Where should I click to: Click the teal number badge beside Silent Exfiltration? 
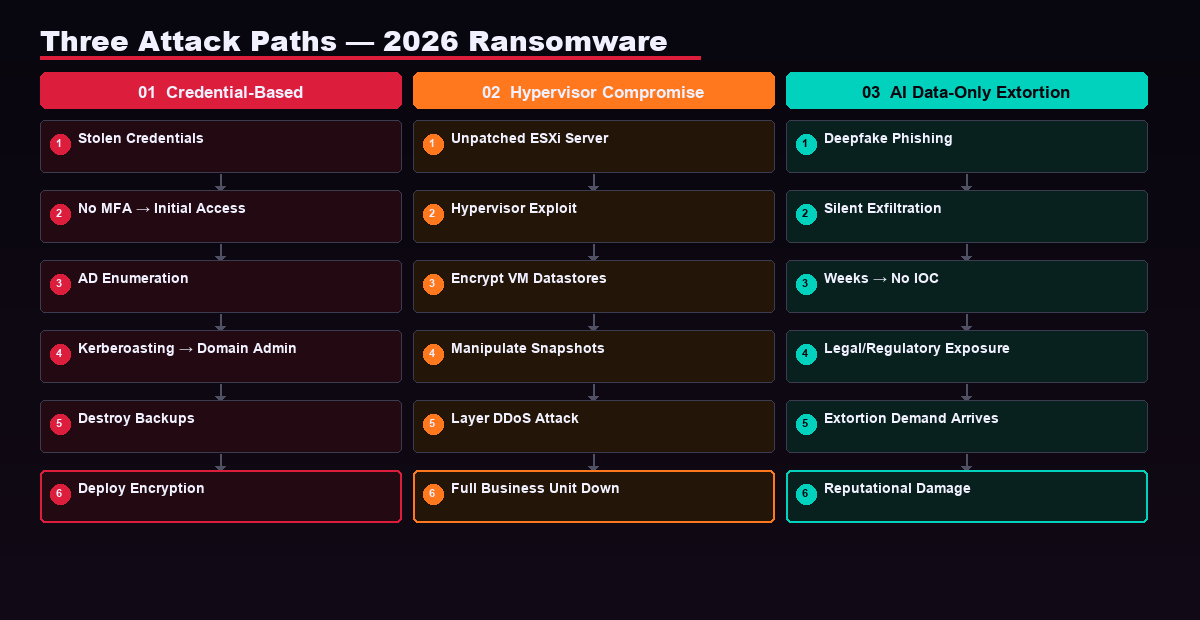coord(806,214)
